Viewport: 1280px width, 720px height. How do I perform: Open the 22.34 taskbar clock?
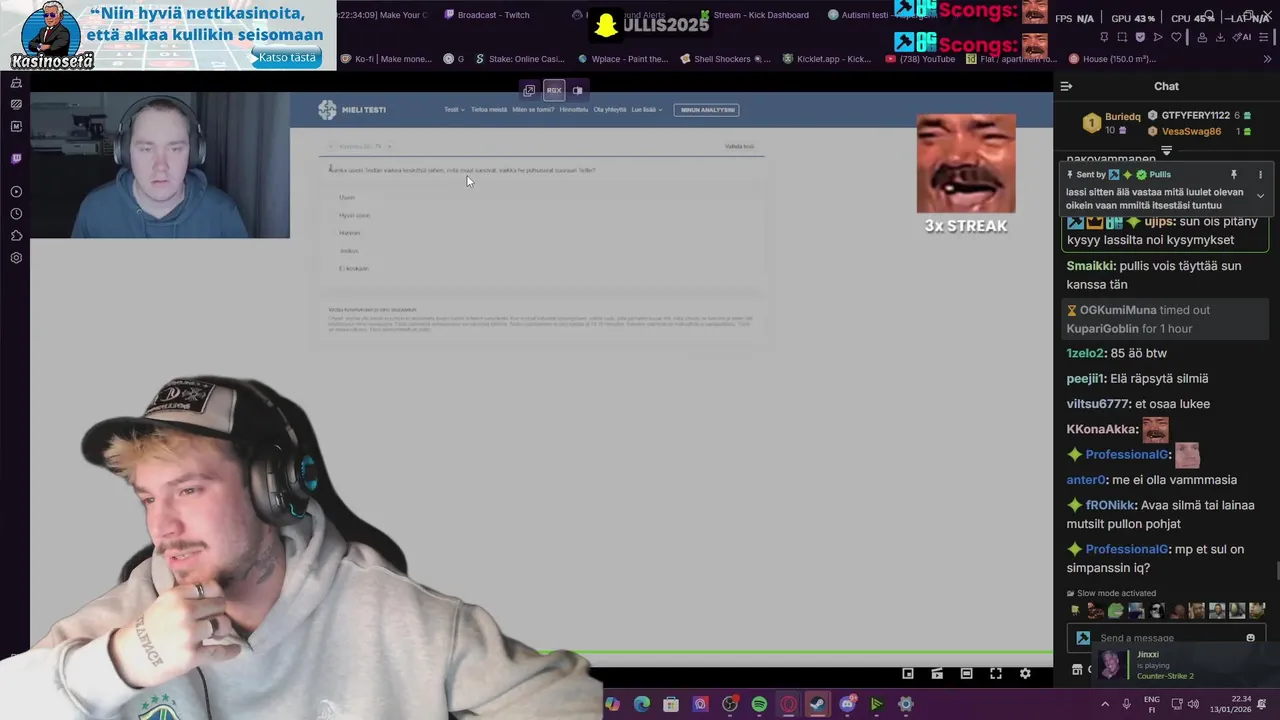tap(1240, 705)
